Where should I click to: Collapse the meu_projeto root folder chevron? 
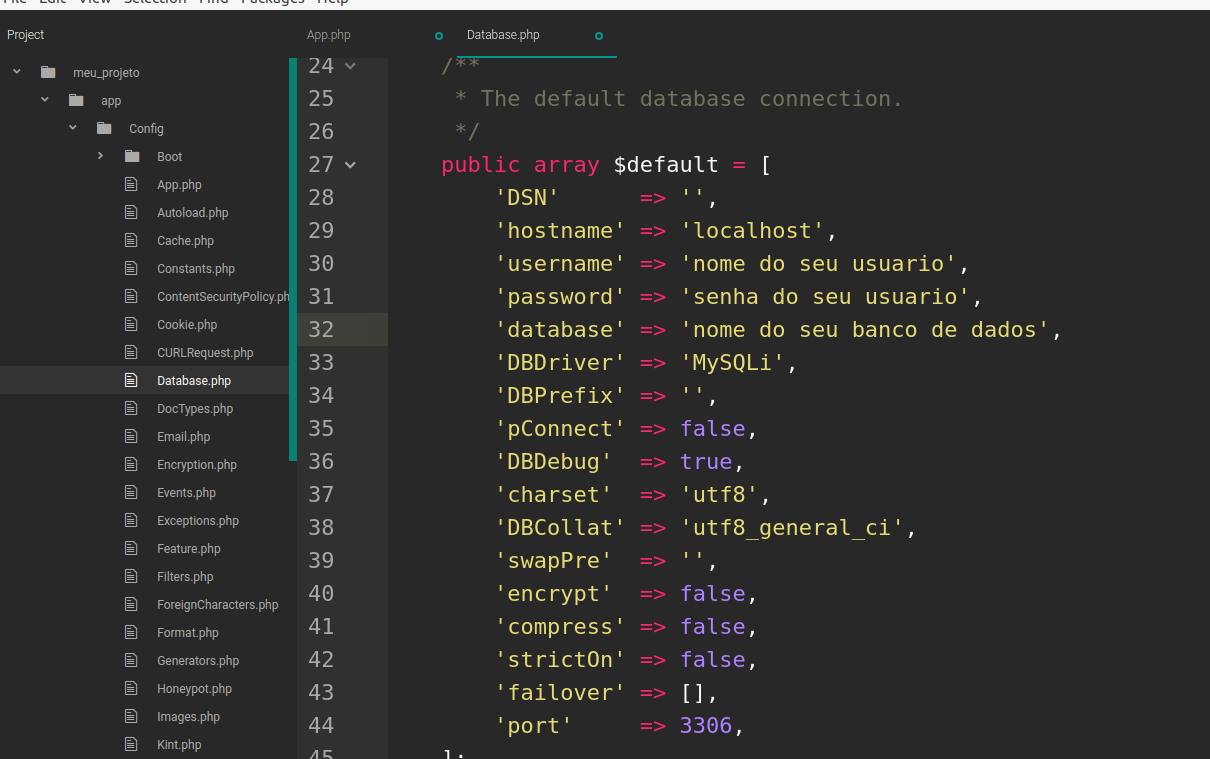click(17, 72)
